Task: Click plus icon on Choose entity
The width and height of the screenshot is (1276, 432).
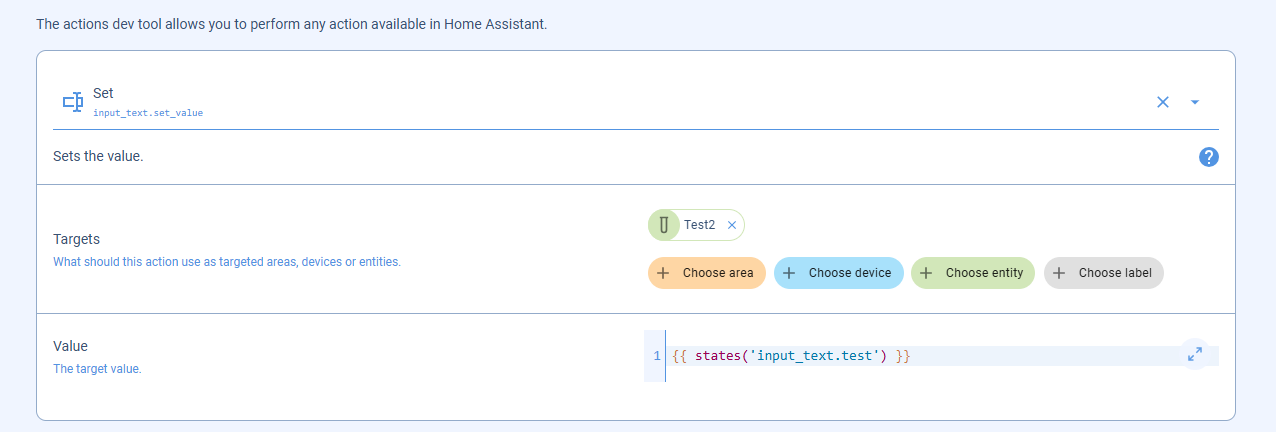Action: 927,273
